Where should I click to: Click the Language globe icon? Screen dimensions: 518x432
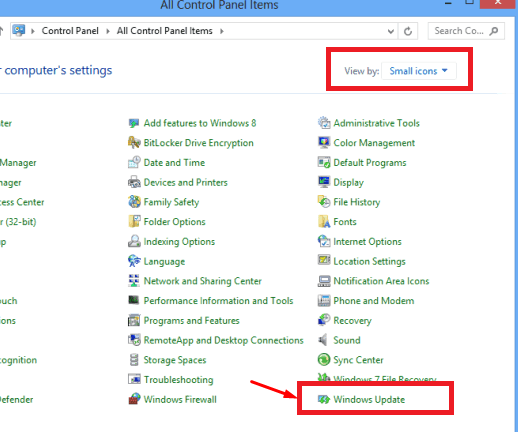pos(134,261)
